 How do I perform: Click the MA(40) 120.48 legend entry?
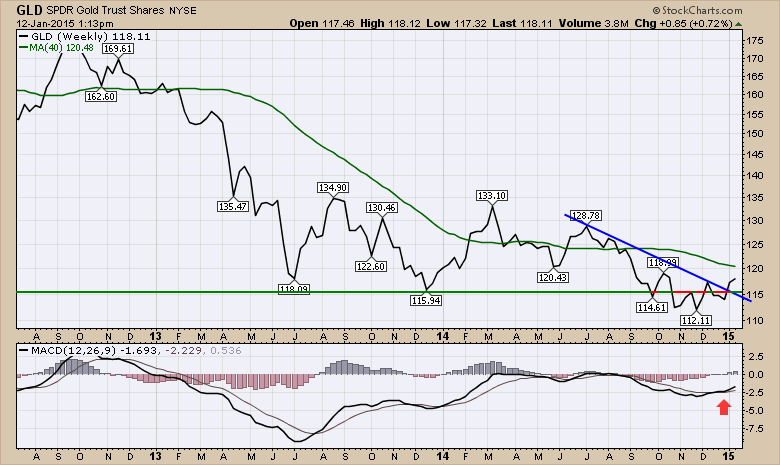[x=58, y=47]
